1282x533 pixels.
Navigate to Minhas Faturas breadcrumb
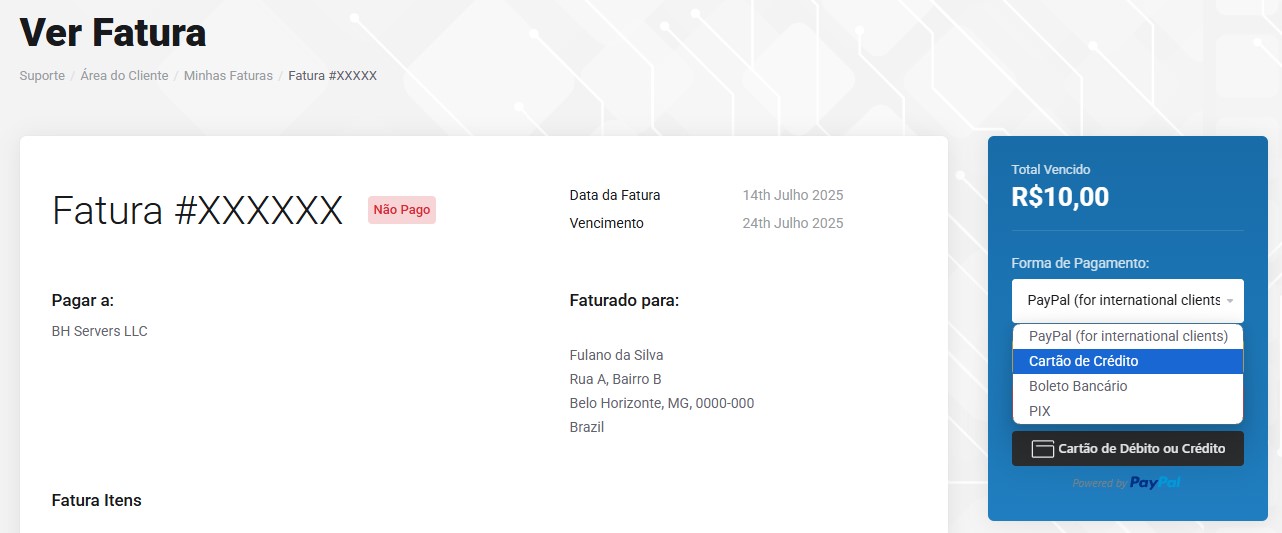pos(228,76)
